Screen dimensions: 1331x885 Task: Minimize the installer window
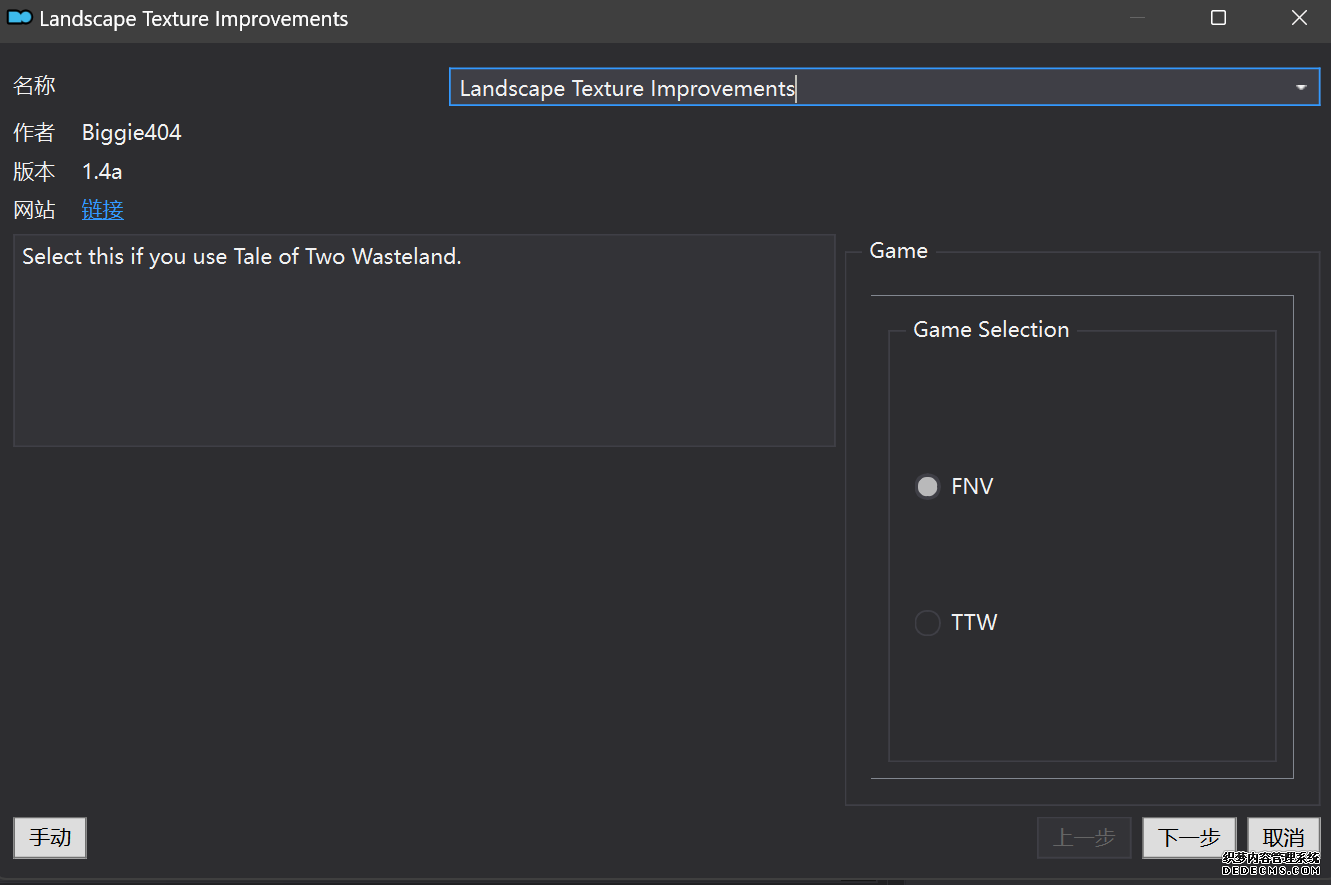(x=1137, y=19)
